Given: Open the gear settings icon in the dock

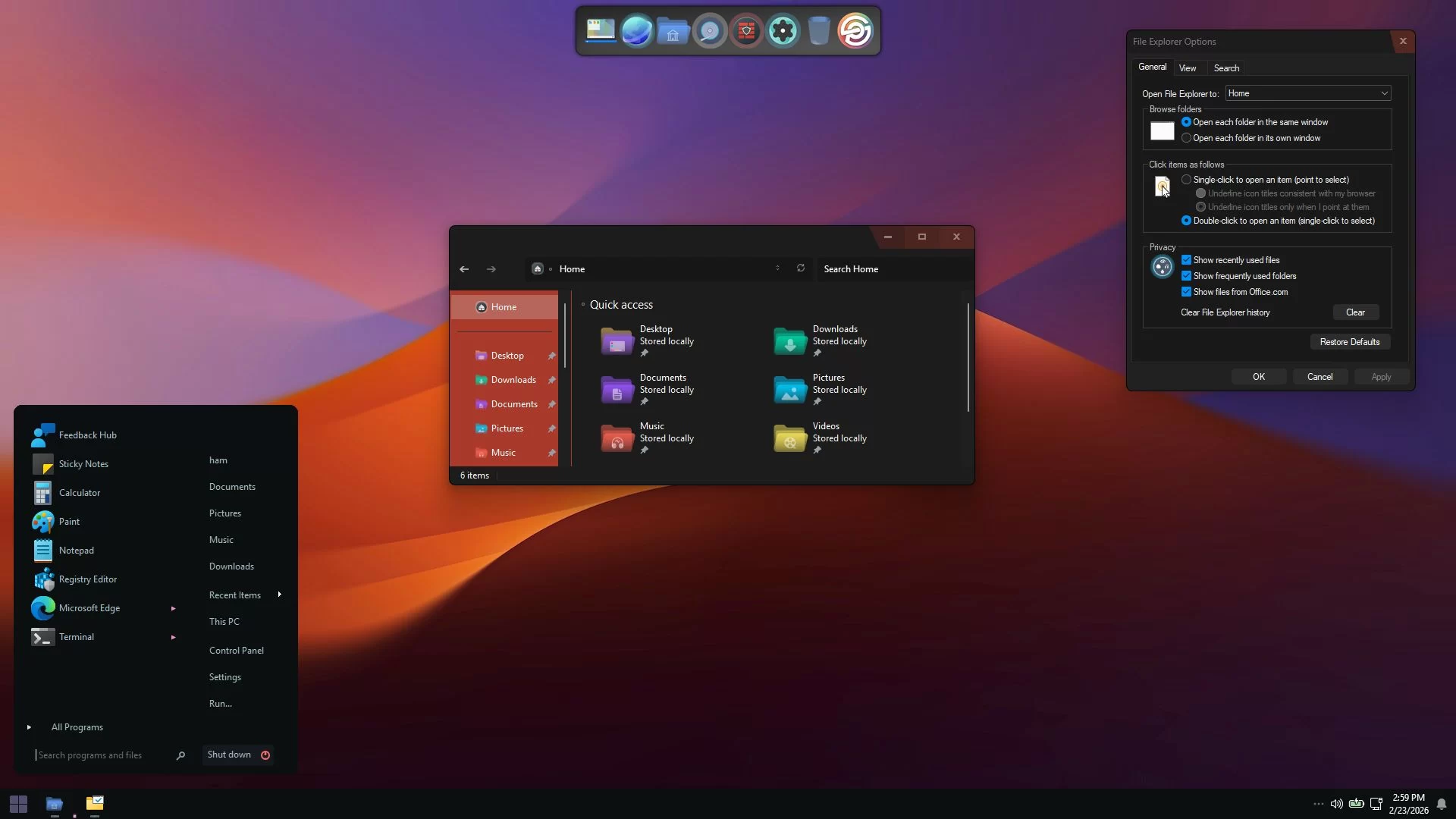Looking at the screenshot, I should pyautogui.click(x=783, y=31).
